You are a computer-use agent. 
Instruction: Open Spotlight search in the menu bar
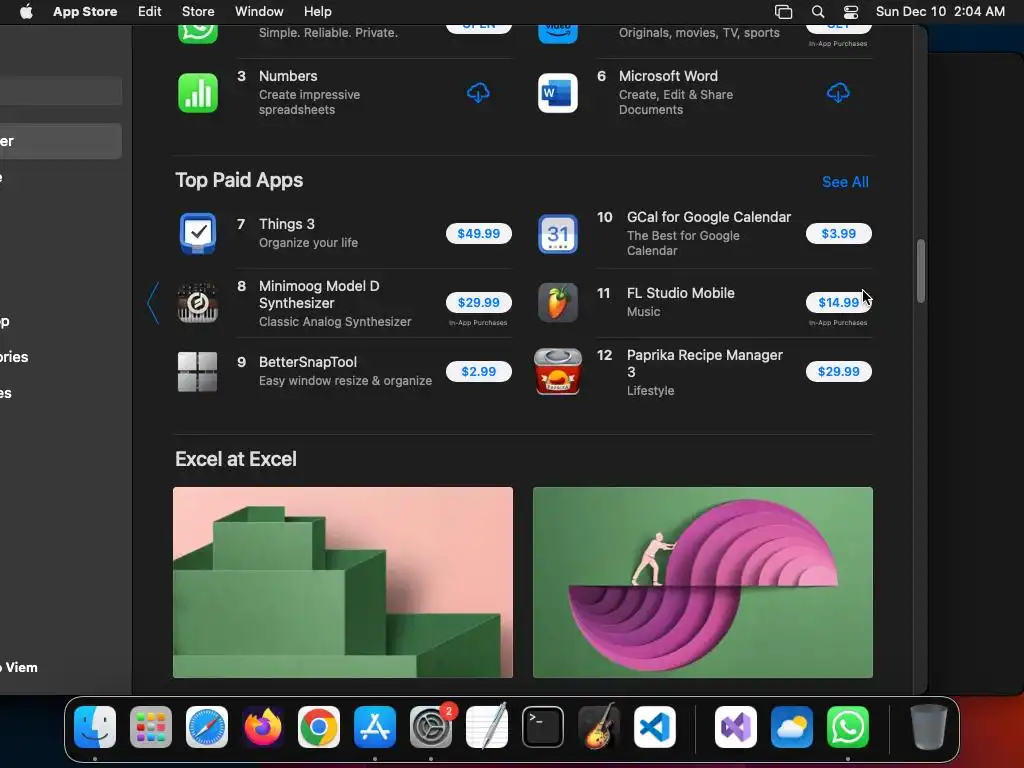(x=818, y=12)
